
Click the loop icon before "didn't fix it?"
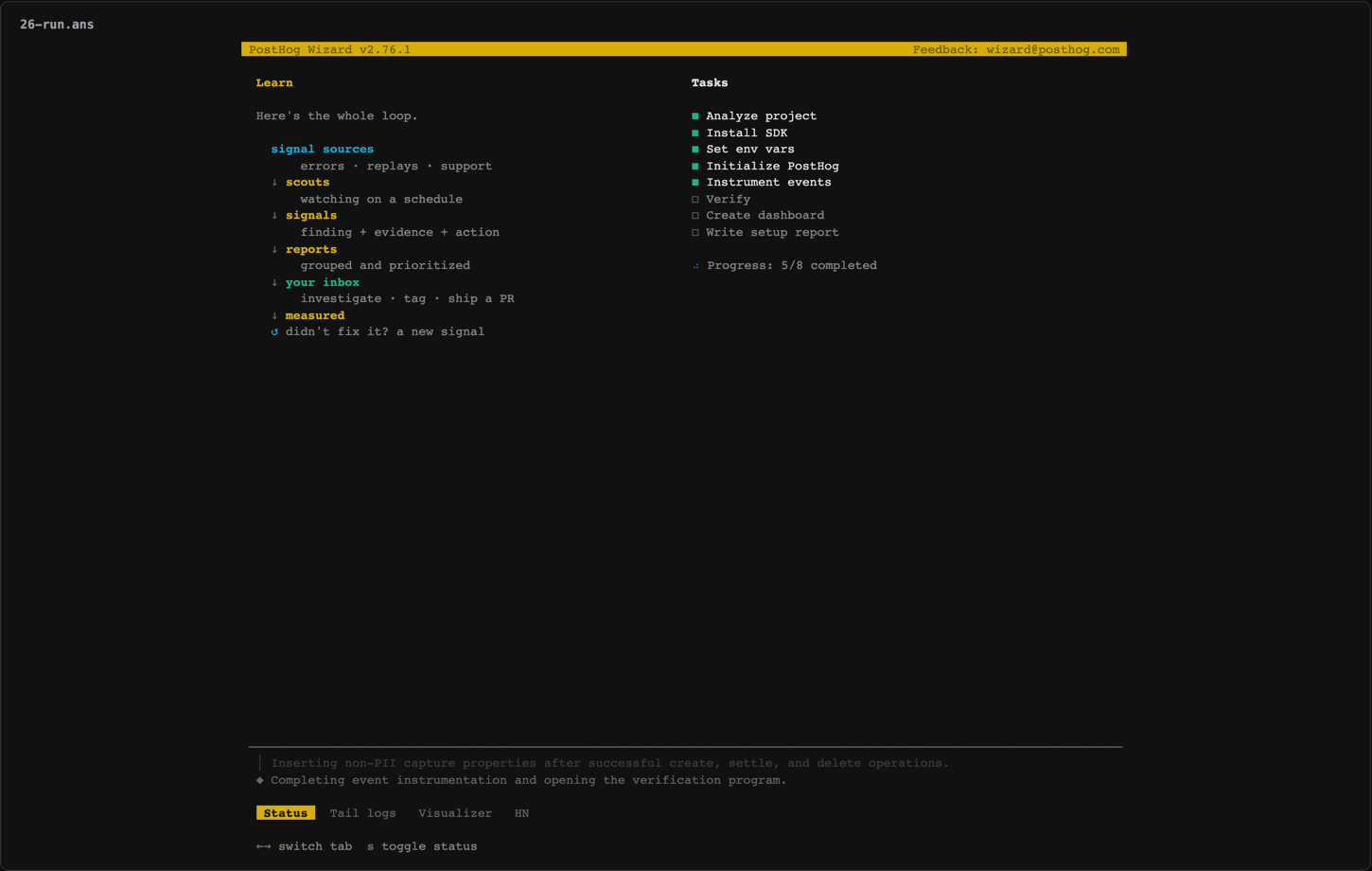(274, 332)
